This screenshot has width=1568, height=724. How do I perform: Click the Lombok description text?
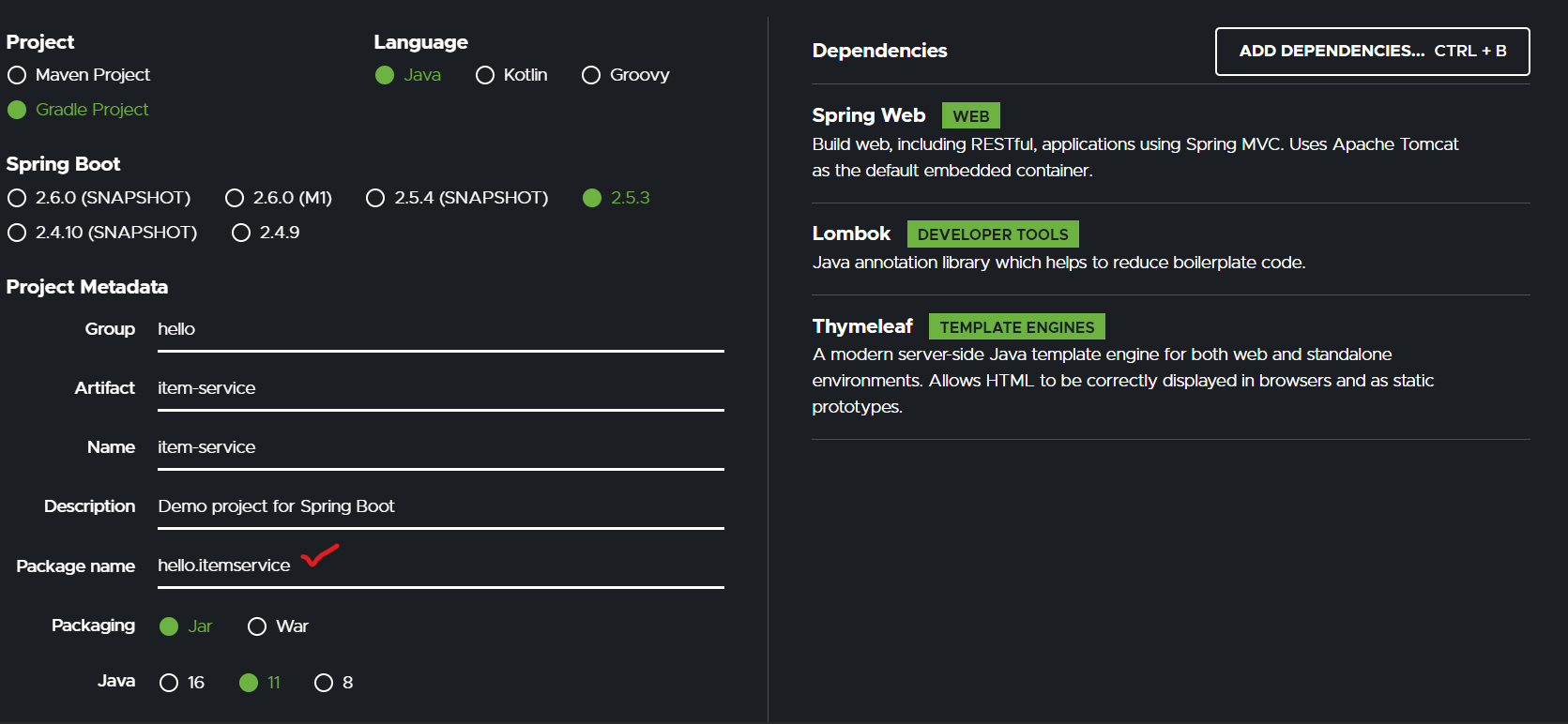click(1058, 263)
